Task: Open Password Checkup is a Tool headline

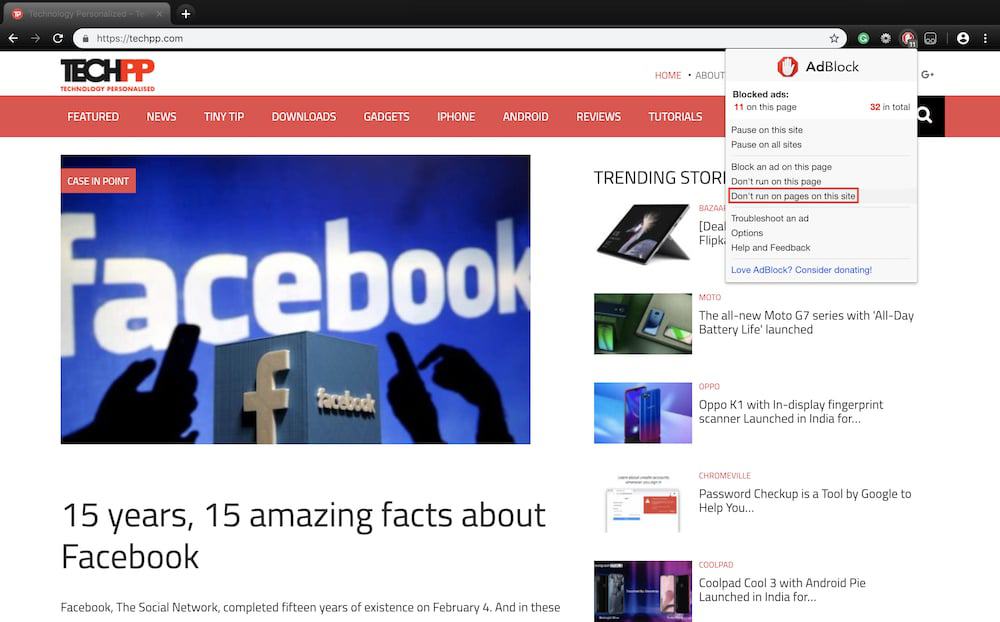Action: pos(805,501)
